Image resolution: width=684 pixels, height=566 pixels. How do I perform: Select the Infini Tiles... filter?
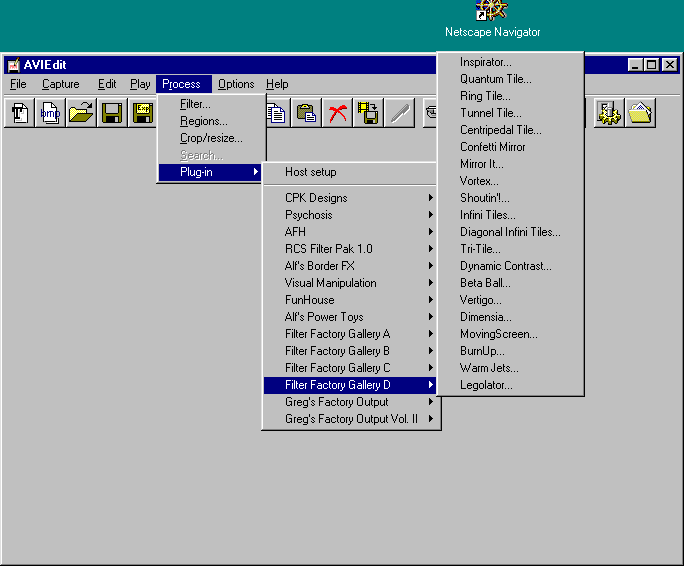[x=510, y=215]
